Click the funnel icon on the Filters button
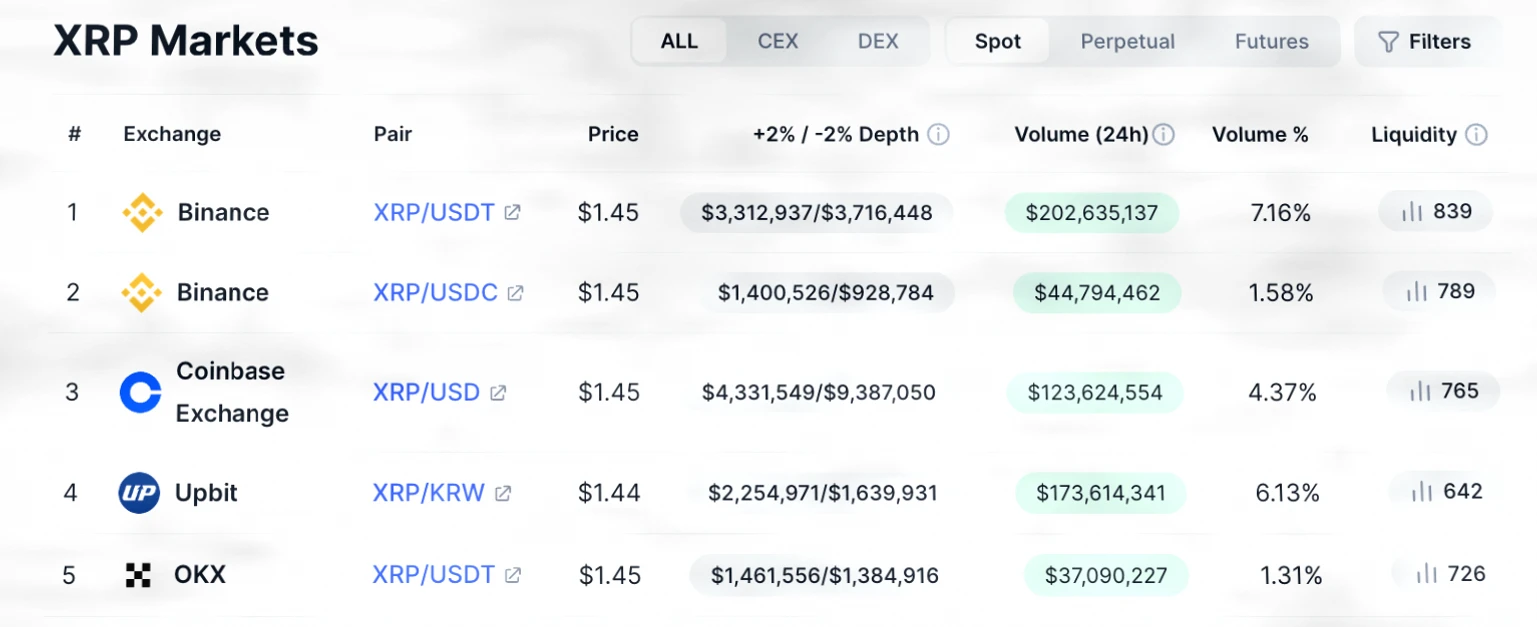 (x=1389, y=41)
